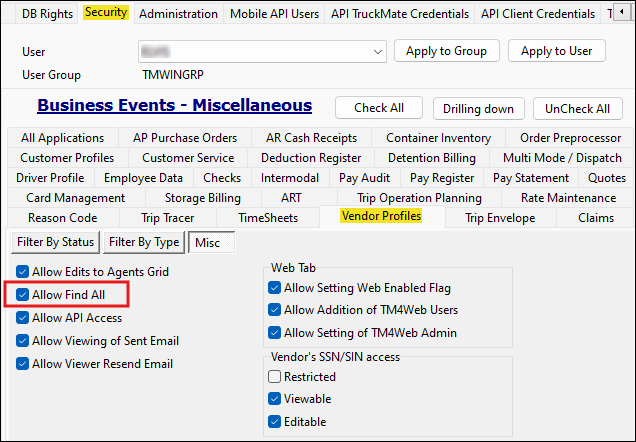This screenshot has width=636, height=442.
Task: Toggle Allow Viewer Resend Email checkbox
Action: tap(23, 364)
